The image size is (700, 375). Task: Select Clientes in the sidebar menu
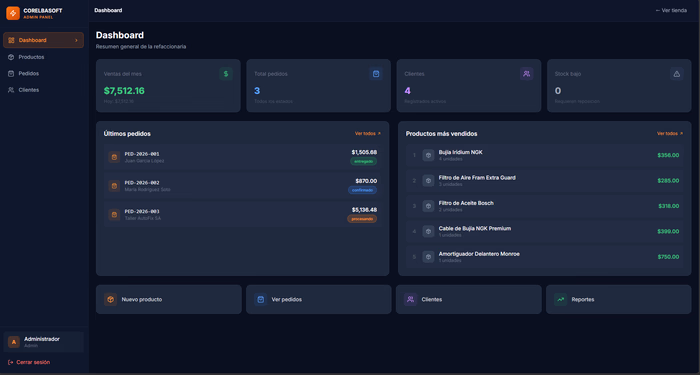click(x=43, y=90)
